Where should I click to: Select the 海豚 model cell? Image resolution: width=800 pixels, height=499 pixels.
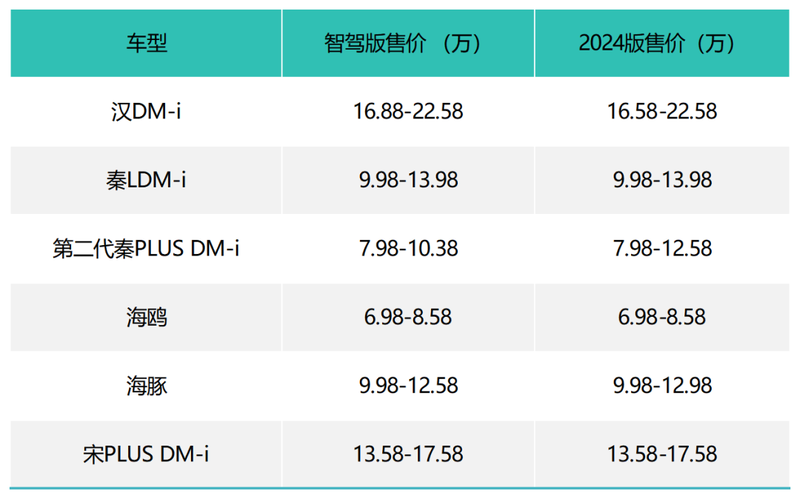(x=146, y=386)
